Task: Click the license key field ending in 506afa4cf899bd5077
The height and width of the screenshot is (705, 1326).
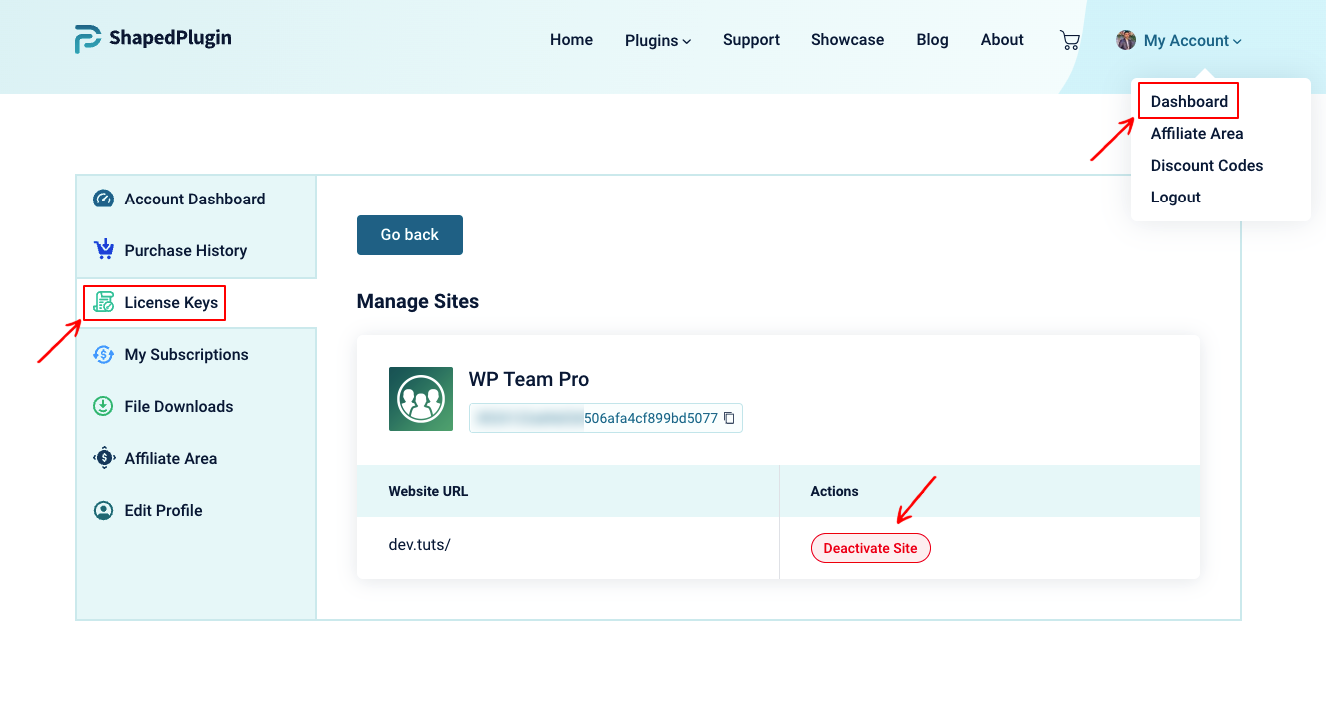Action: (x=605, y=418)
